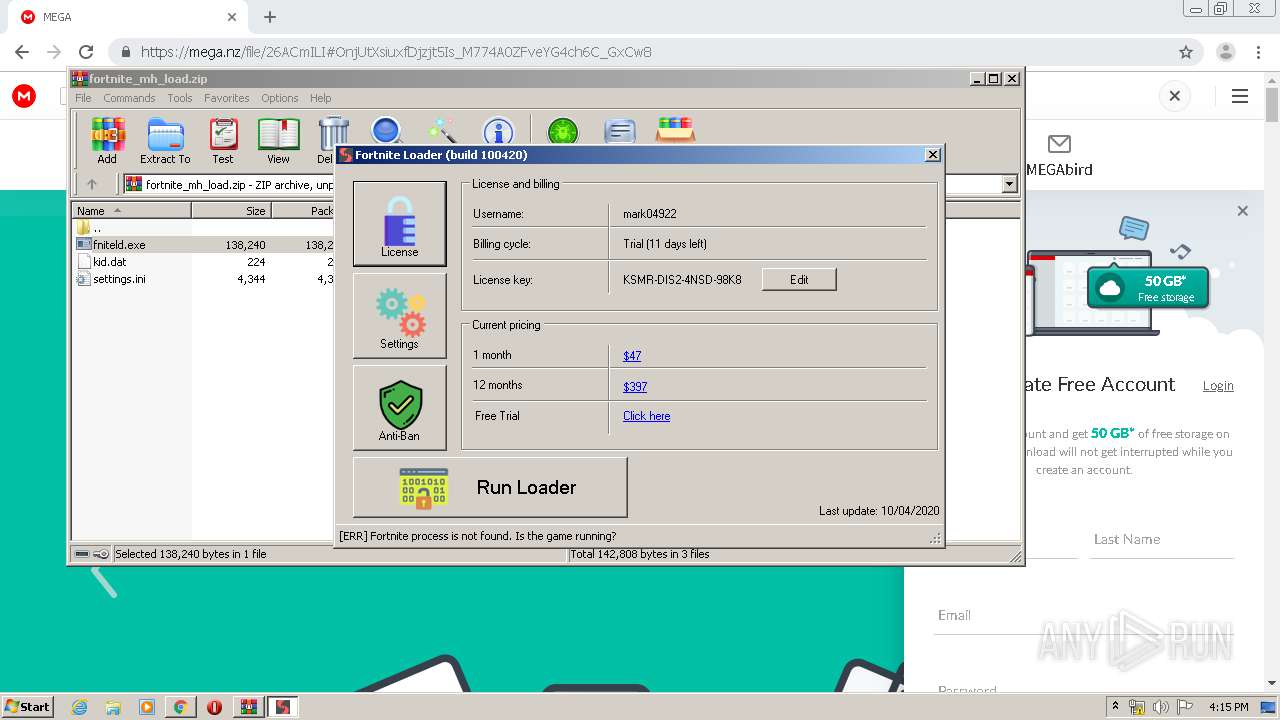Screen dimensions: 1280x720
Task: Open the File menu in WinRAR
Action: (x=83, y=98)
